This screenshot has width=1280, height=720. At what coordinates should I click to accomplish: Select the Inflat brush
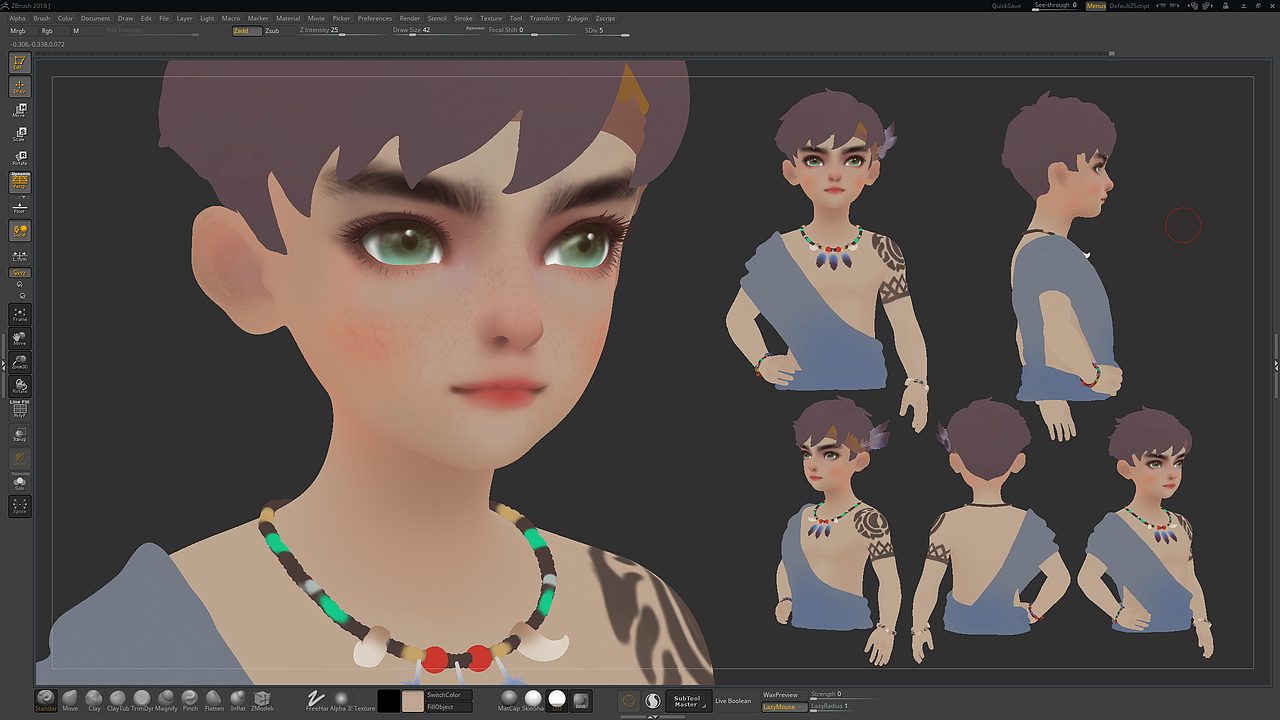237,700
